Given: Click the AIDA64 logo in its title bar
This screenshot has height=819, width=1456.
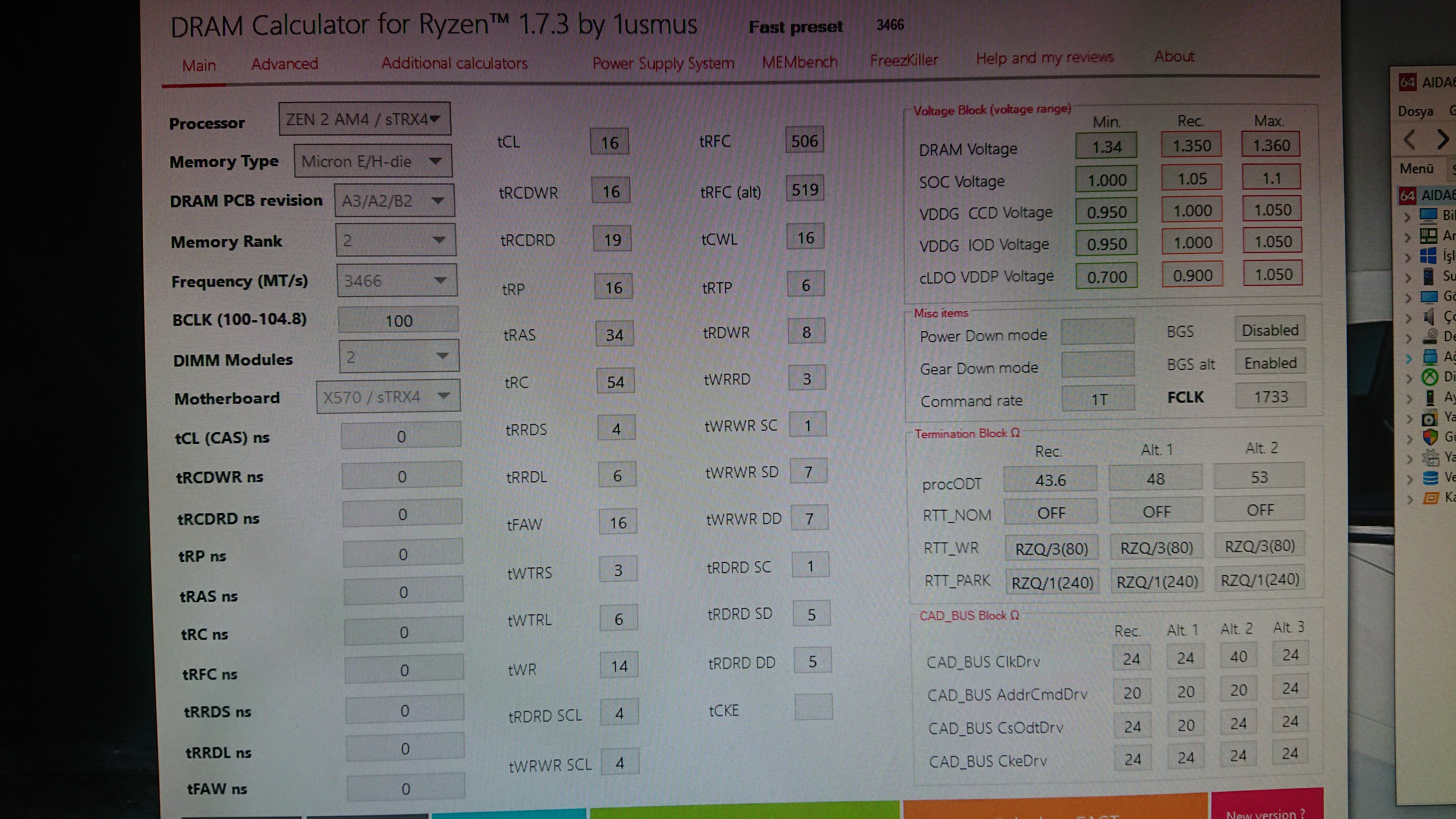Looking at the screenshot, I should (x=1408, y=82).
